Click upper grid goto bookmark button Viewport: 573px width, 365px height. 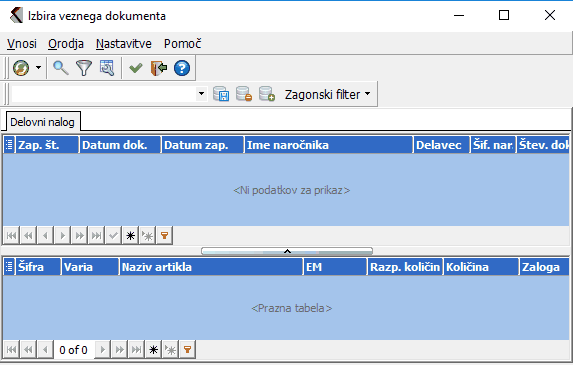[147, 235]
